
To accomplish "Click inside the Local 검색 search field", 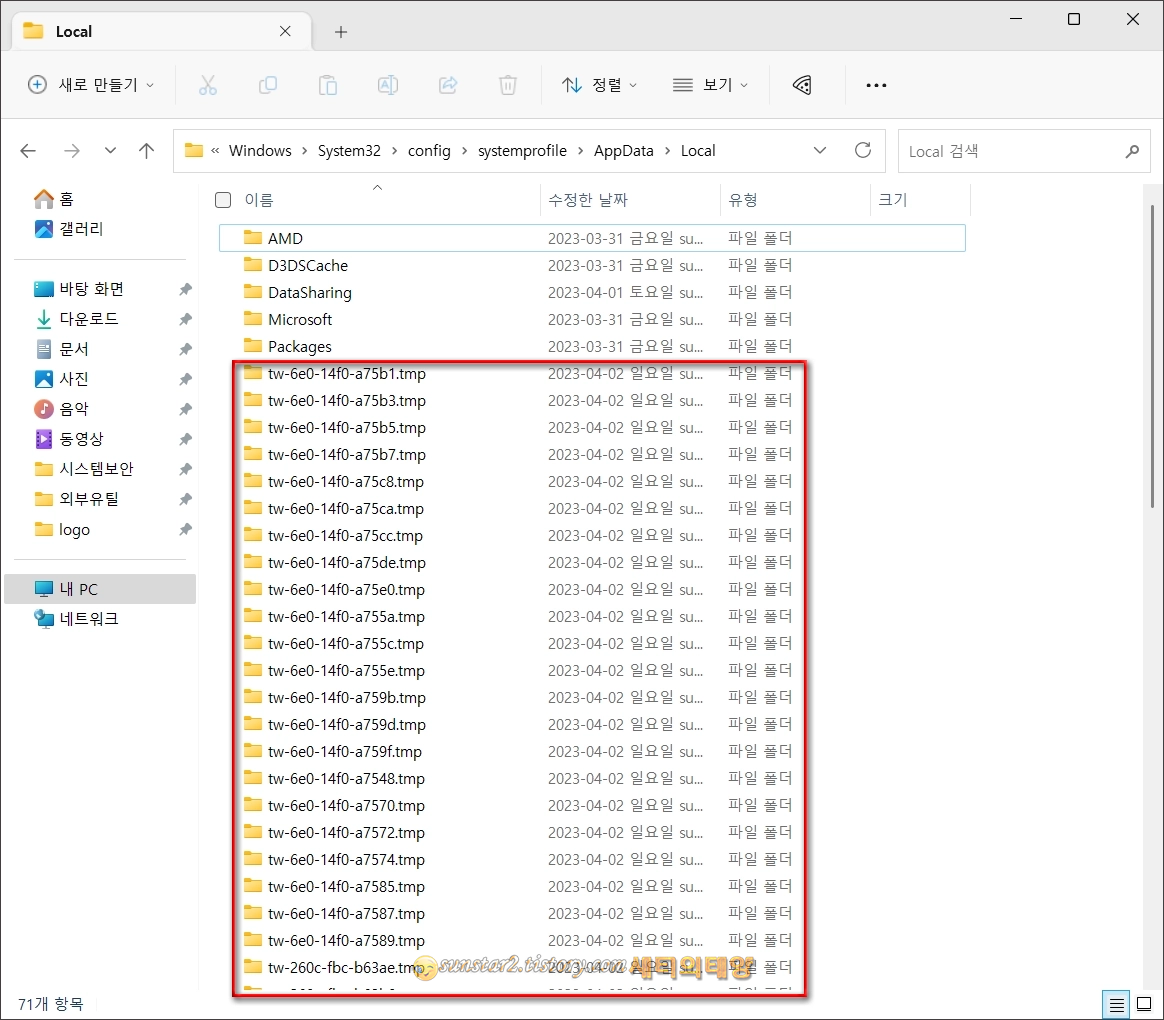I will [1010, 151].
